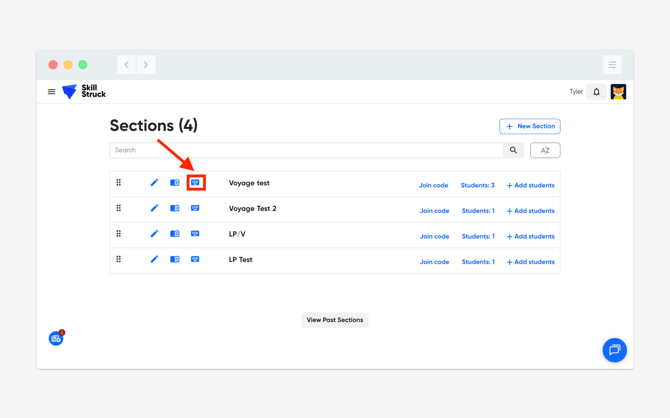Edit the Voyage Test 2 section with pencil
670x418 pixels.
click(154, 209)
